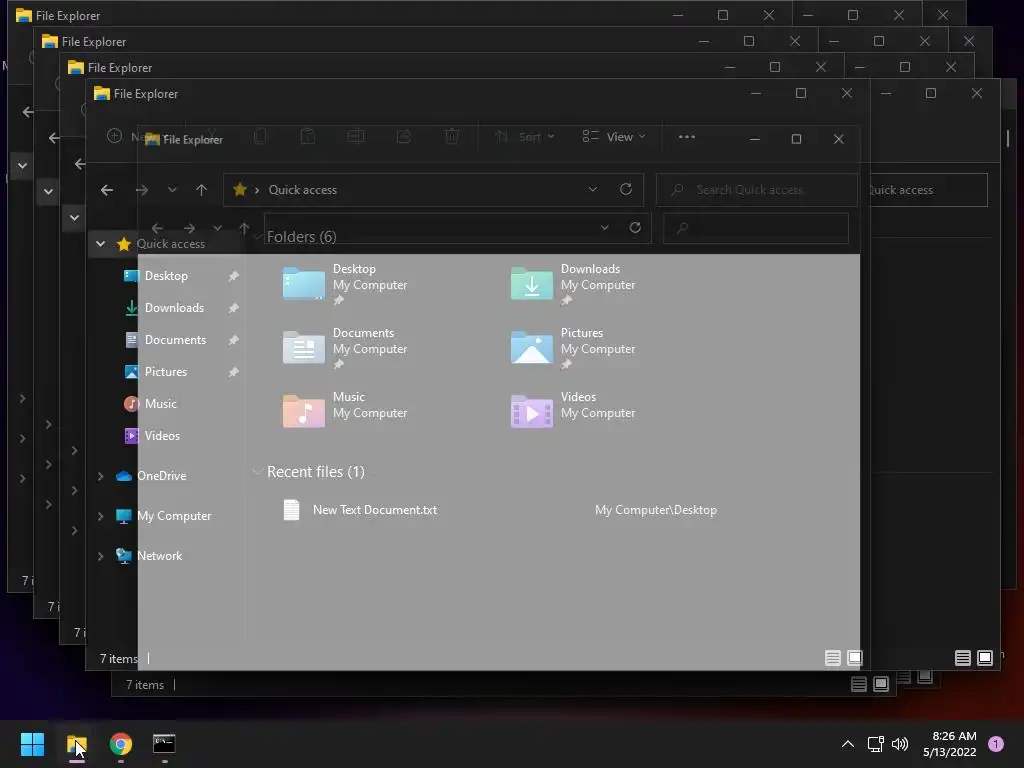Collapse the Recent files (1) group
The height and width of the screenshot is (768, 1024).
point(257,472)
